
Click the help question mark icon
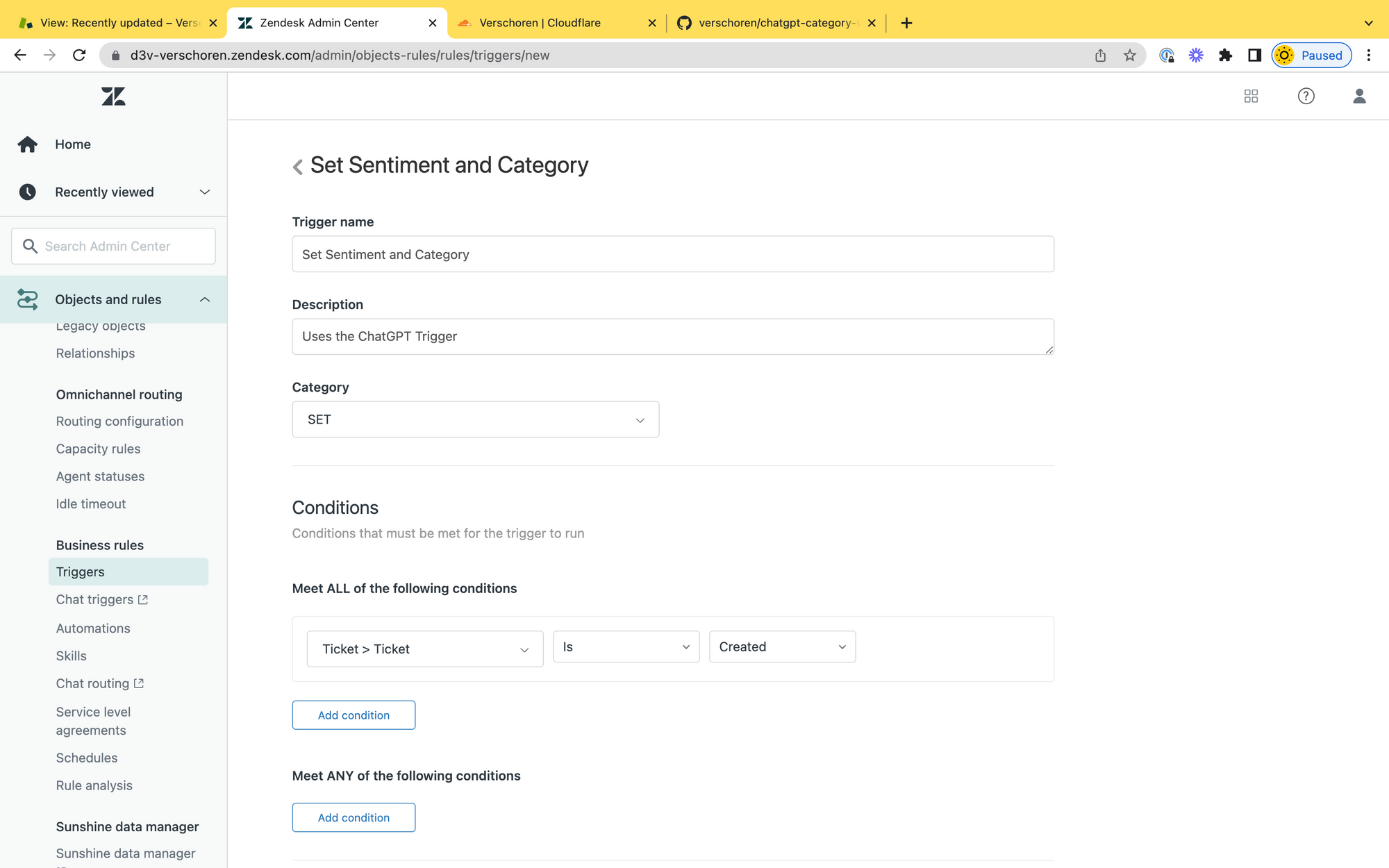[1306, 97]
